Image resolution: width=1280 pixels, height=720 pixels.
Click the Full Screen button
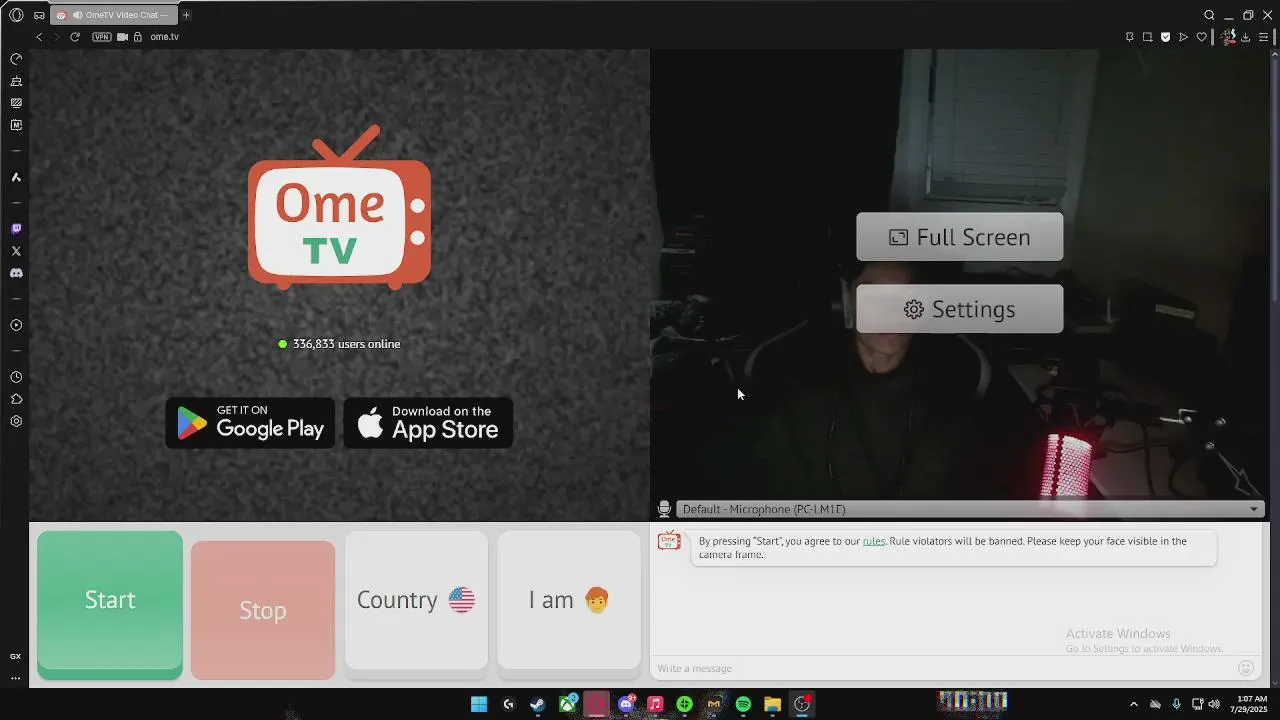pos(959,237)
